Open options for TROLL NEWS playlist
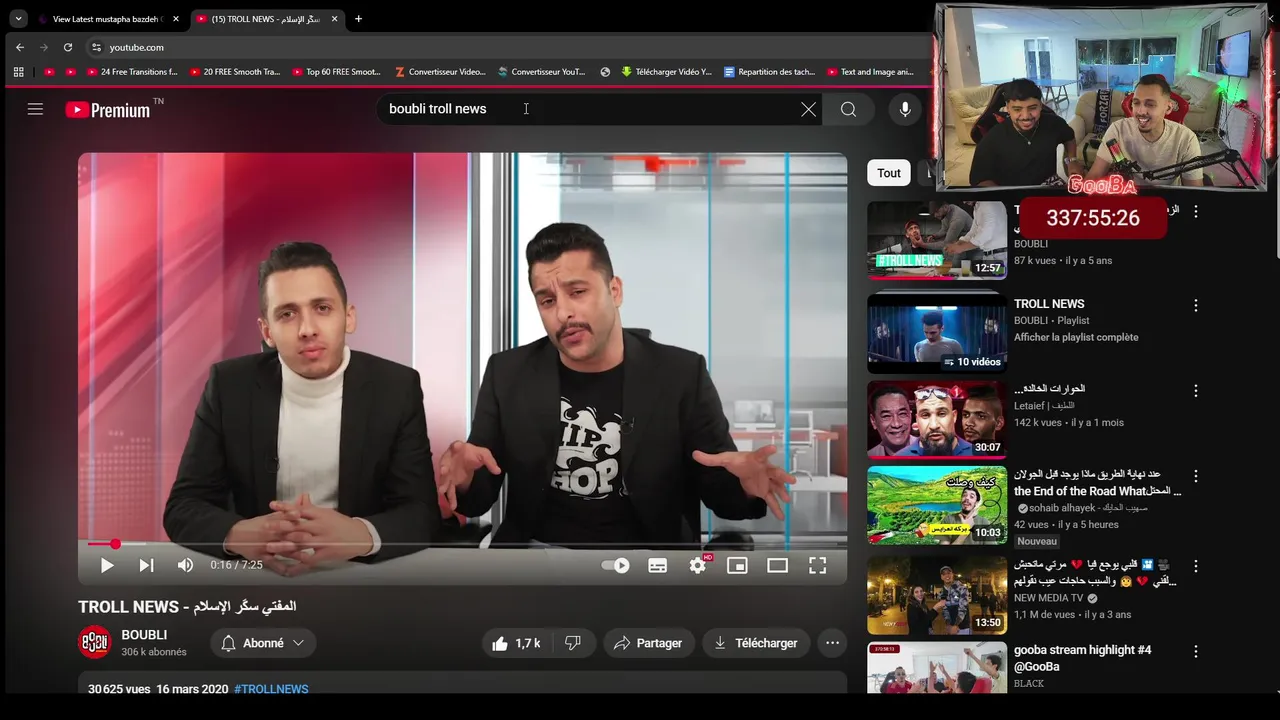 coord(1195,305)
